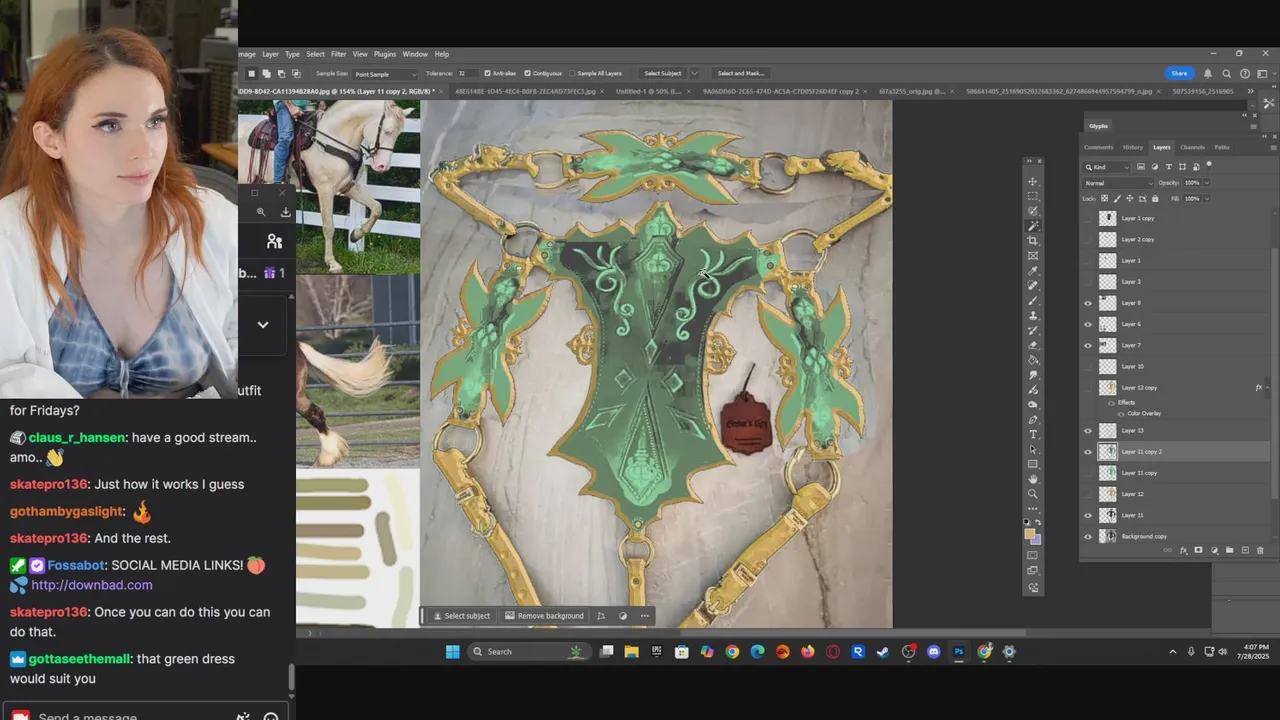This screenshot has width=1280, height=720.
Task: Open Photoshop search icon in top bar
Action: pos(1226,73)
